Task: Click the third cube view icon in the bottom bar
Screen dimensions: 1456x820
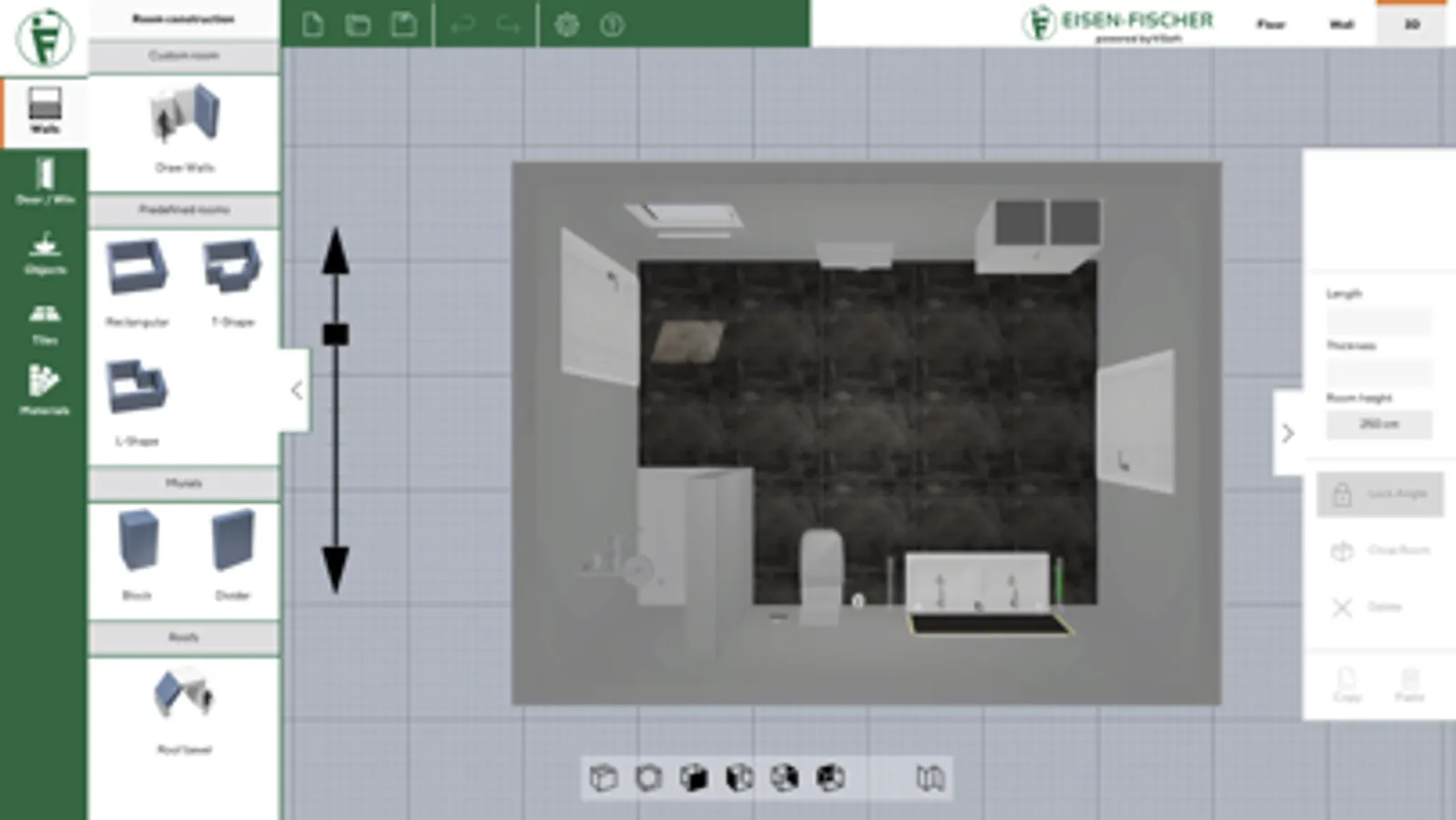Action: [694, 778]
